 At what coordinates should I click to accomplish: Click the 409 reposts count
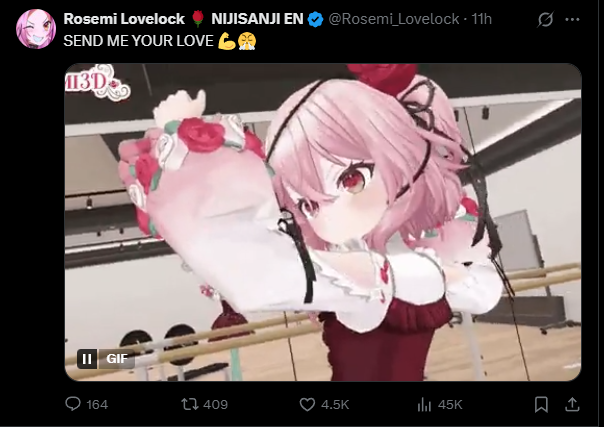[x=215, y=404]
